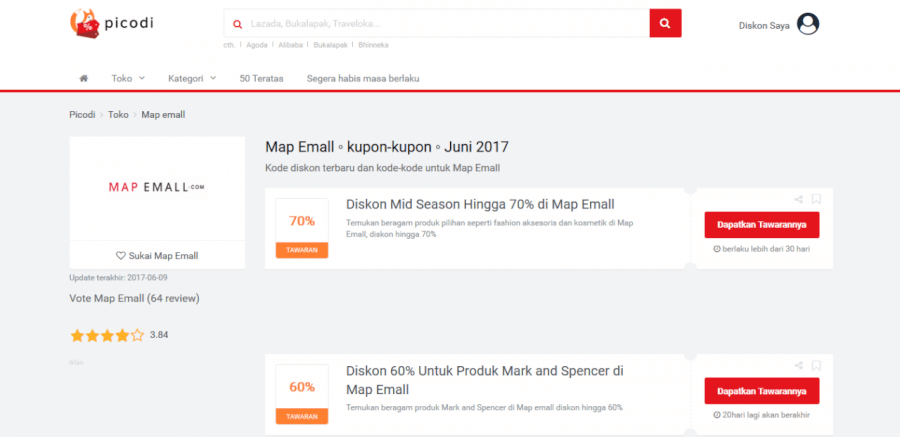Click the Bhinneka suggestion link
Viewport: 900px width, 437px height.
(374, 45)
